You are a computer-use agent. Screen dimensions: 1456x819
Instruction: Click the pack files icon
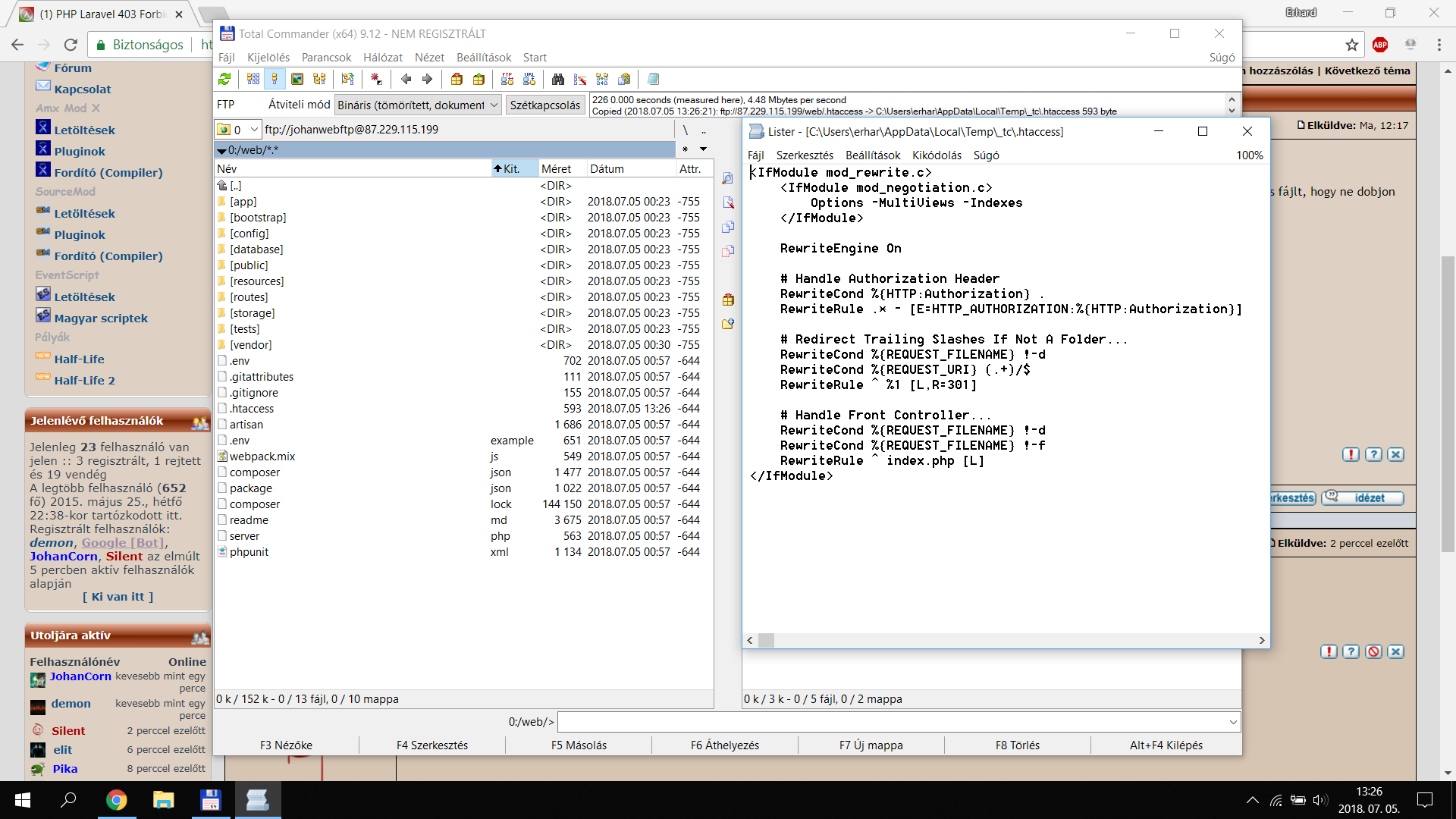[457, 79]
